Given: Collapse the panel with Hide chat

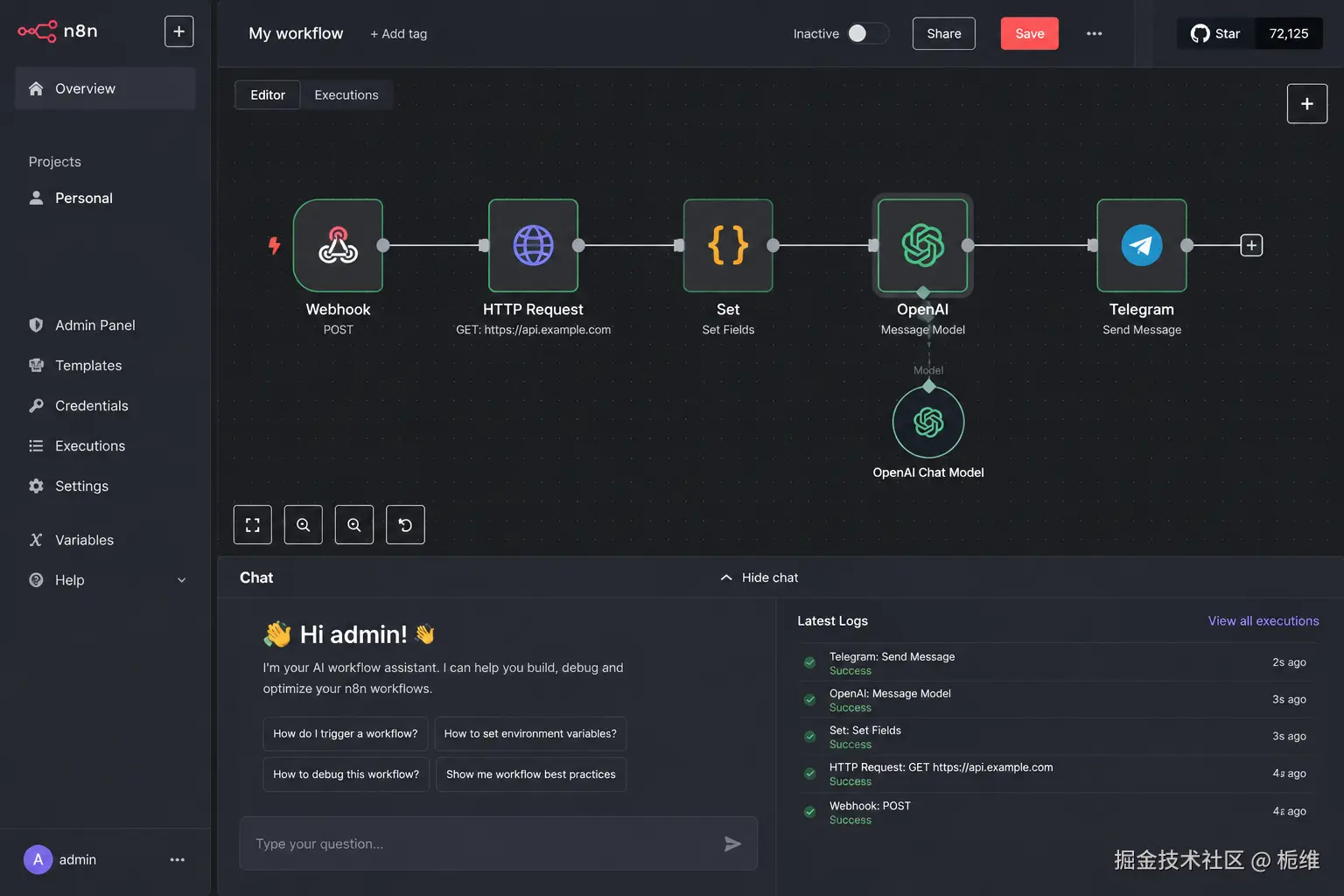Looking at the screenshot, I should click(759, 577).
